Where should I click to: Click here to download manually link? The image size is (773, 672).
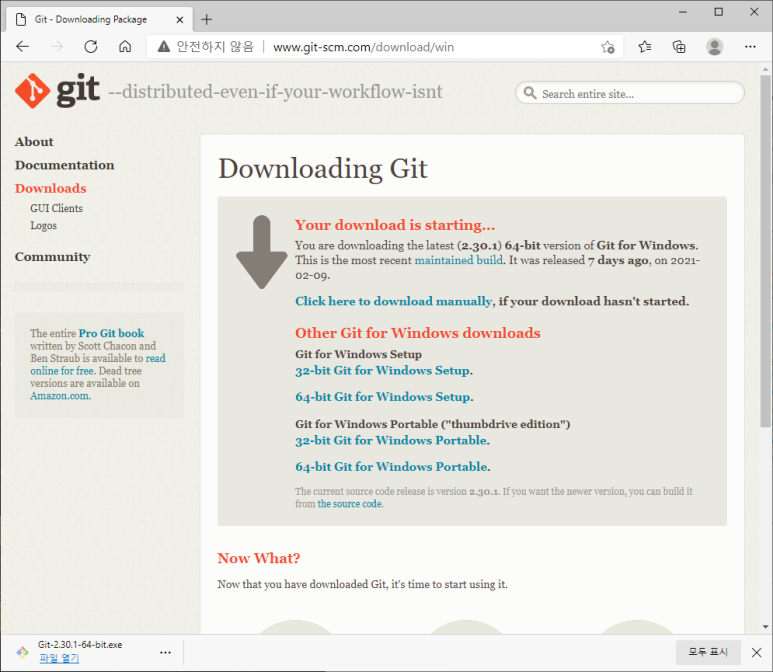(x=393, y=301)
